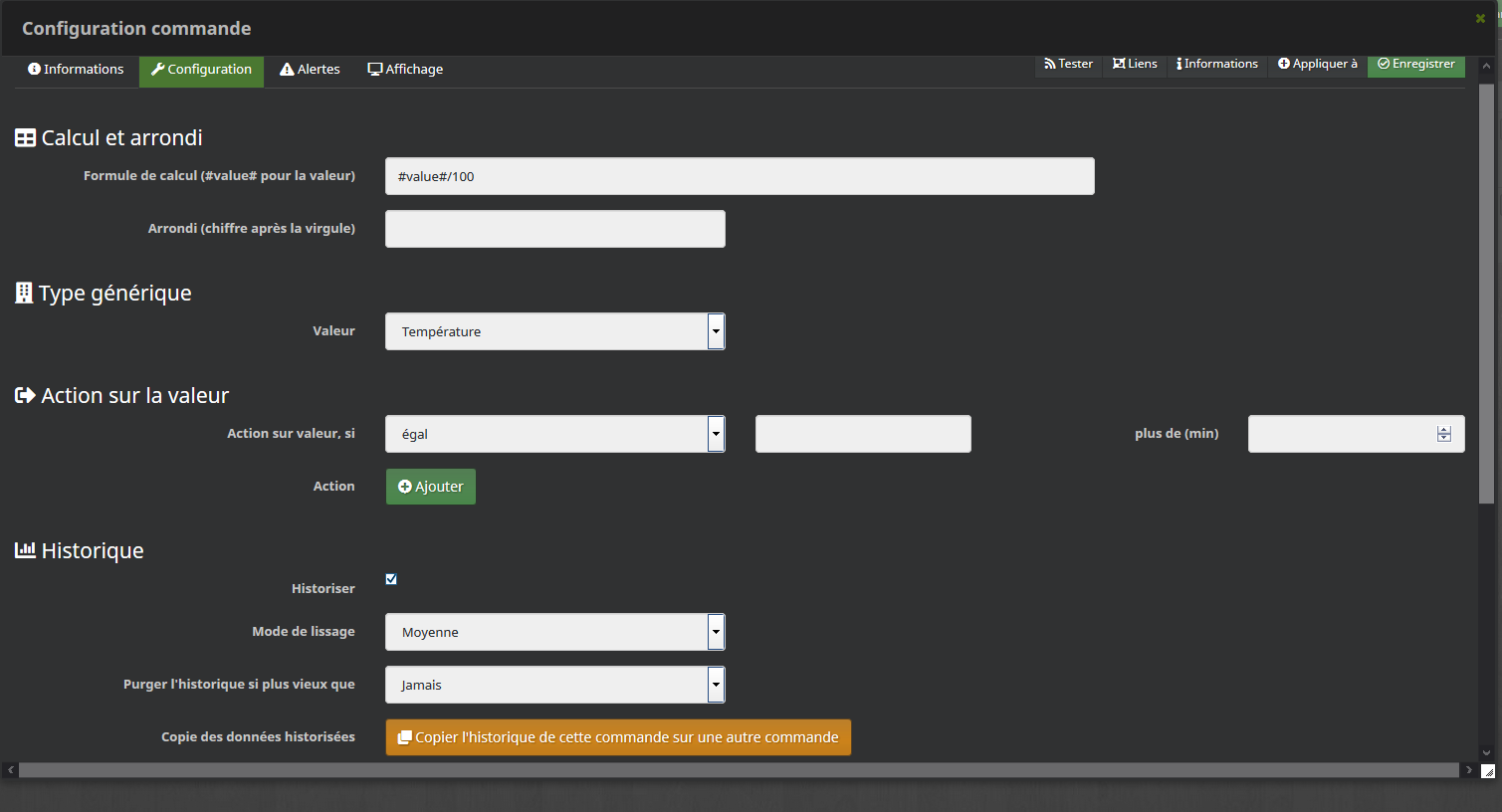The image size is (1502, 812).
Task: Click the vertical scrollbar thumb
Action: 1486,294
